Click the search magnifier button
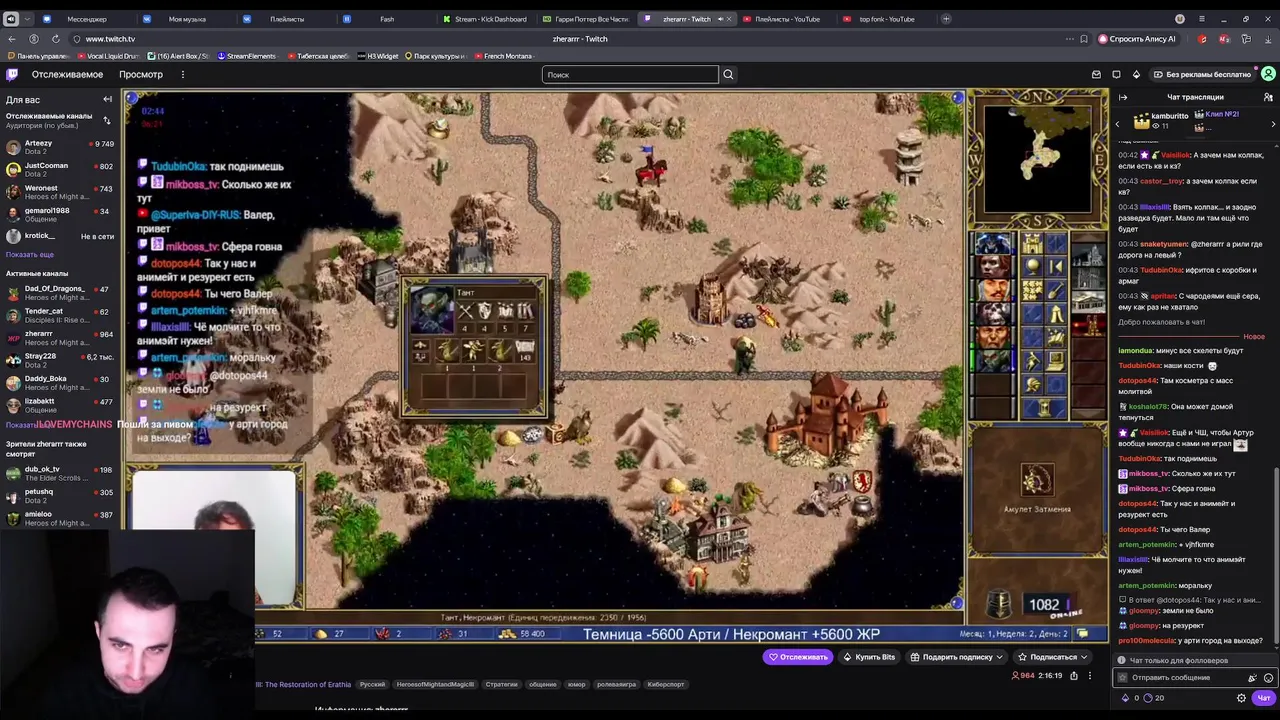 click(x=728, y=74)
